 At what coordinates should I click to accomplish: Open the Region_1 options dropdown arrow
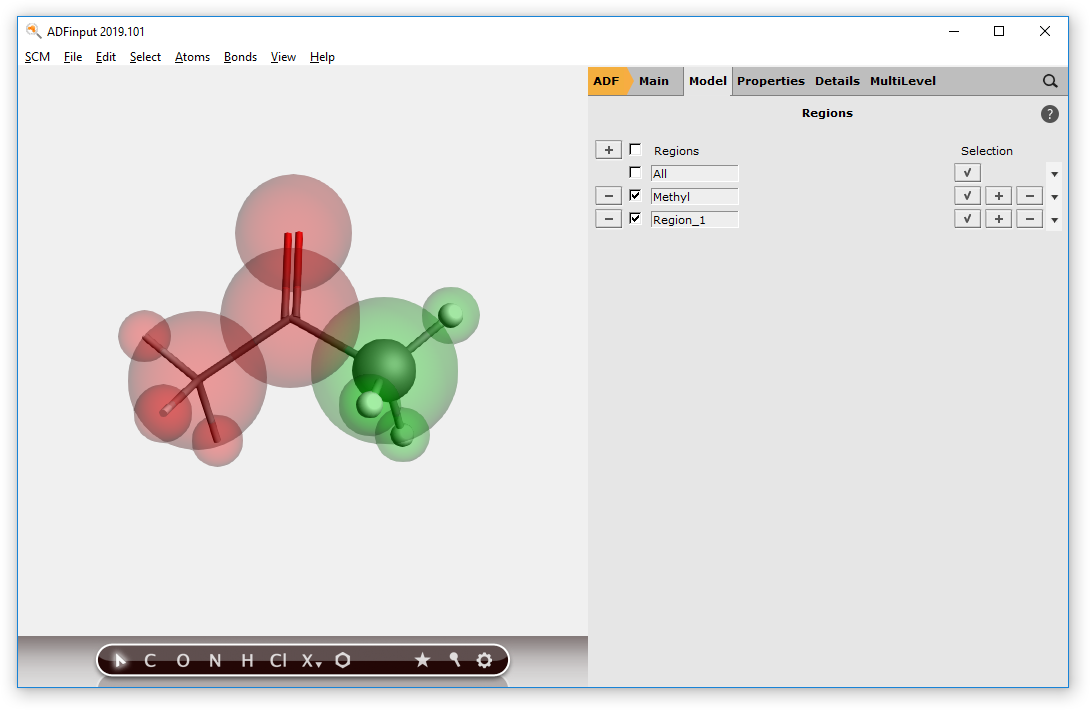pos(1054,220)
